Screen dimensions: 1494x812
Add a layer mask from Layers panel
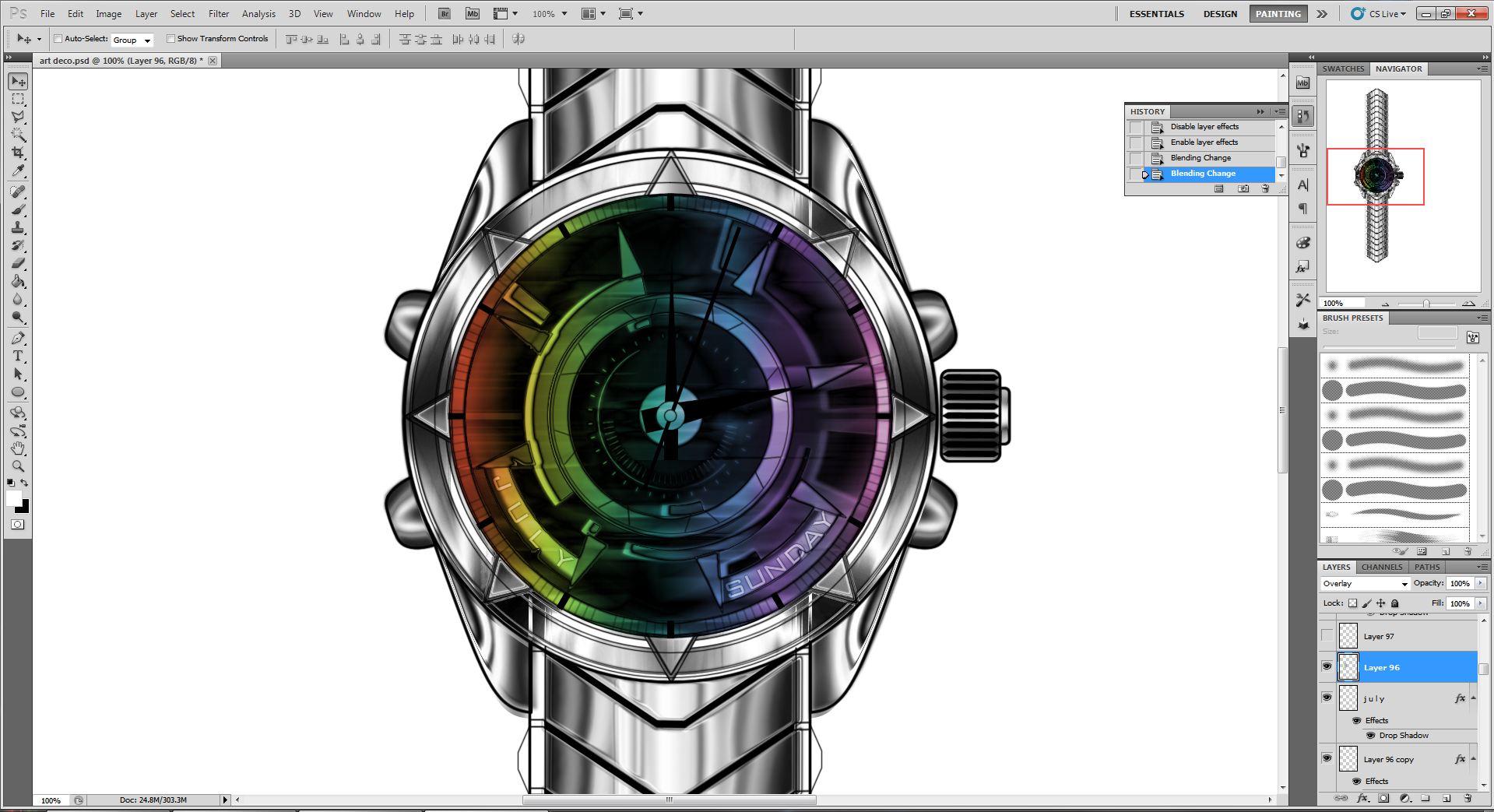pyautogui.click(x=1383, y=798)
